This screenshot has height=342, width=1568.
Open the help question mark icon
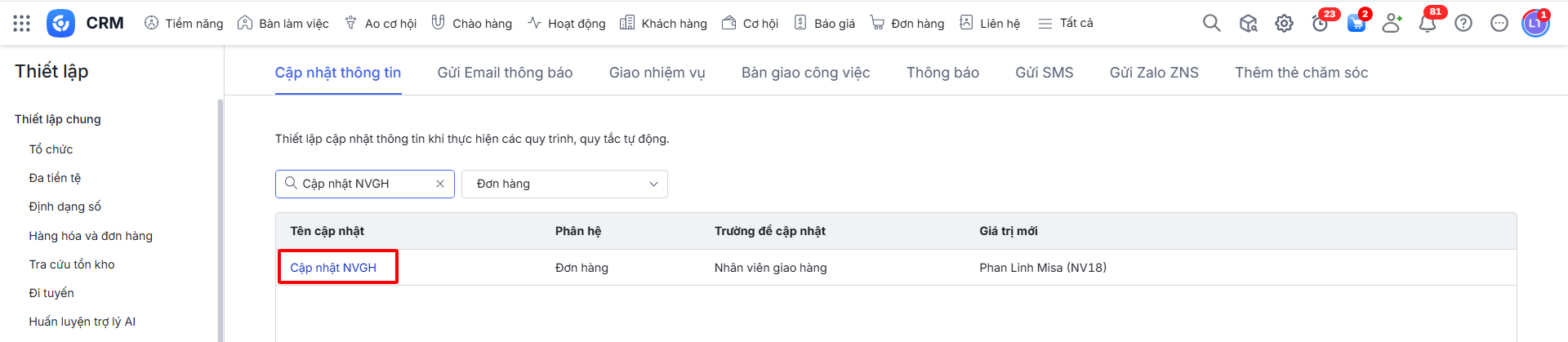[1463, 23]
